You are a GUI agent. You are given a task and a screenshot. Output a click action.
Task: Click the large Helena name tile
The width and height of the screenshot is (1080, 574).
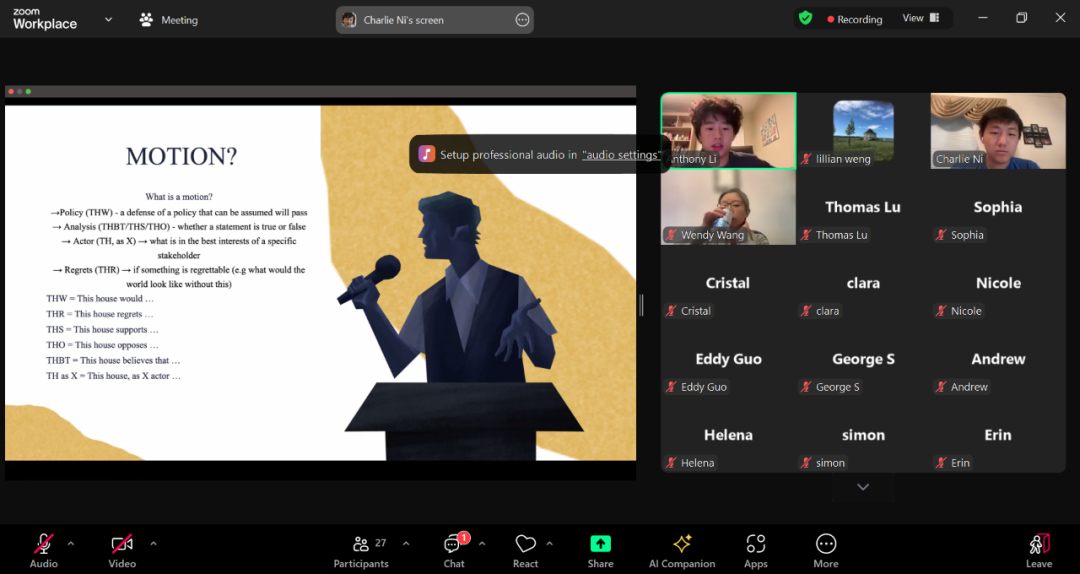point(728,435)
